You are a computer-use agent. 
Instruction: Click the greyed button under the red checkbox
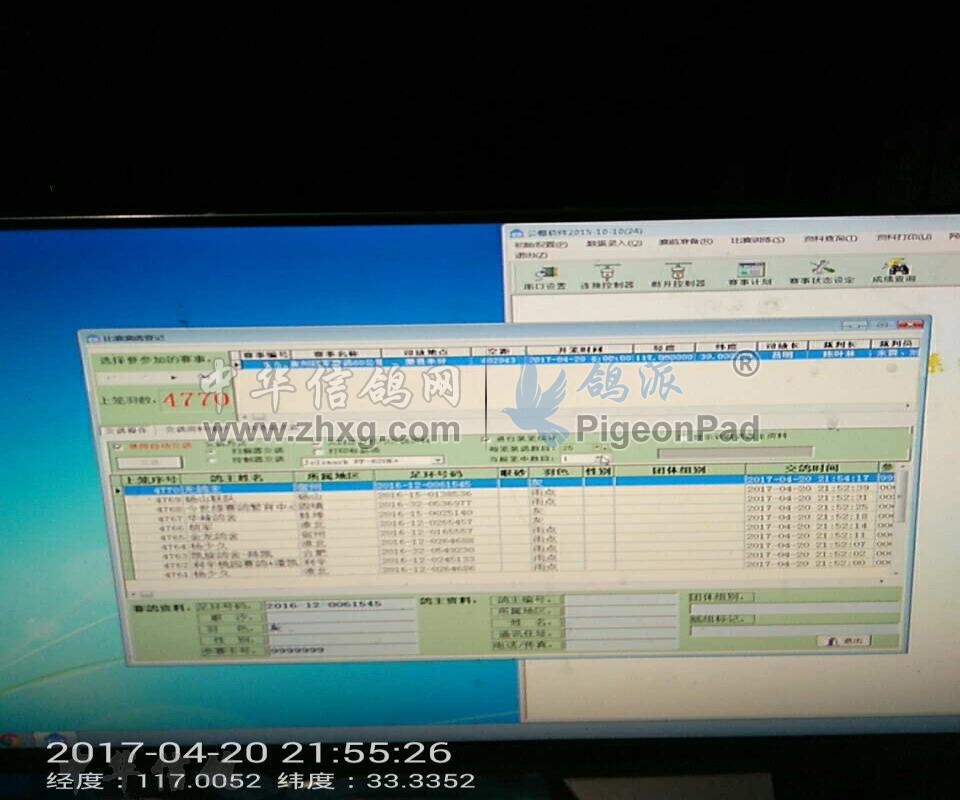(x=149, y=463)
